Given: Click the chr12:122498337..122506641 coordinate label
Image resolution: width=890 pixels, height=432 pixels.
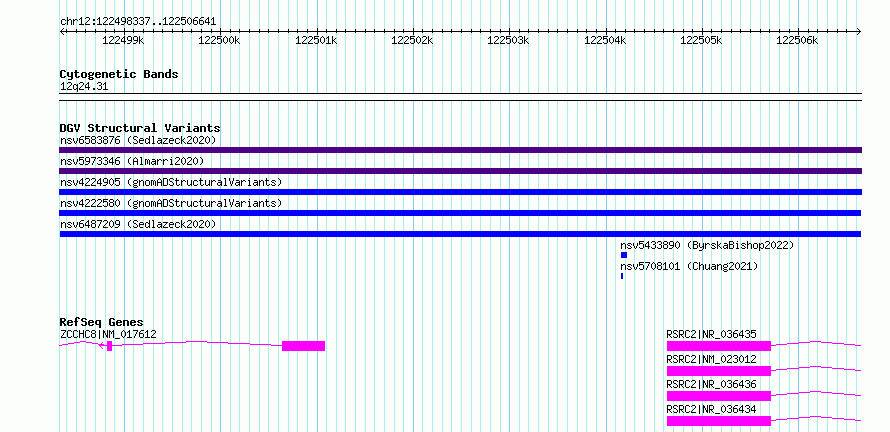Looking at the screenshot, I should 138,22.
